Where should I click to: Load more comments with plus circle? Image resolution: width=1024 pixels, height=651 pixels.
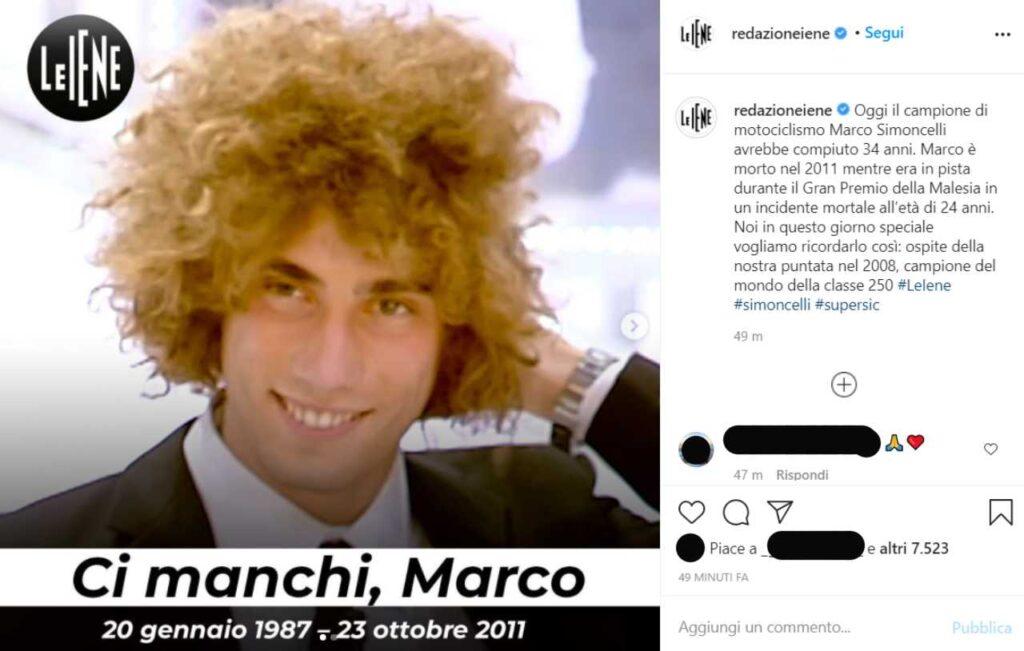pyautogui.click(x=844, y=385)
